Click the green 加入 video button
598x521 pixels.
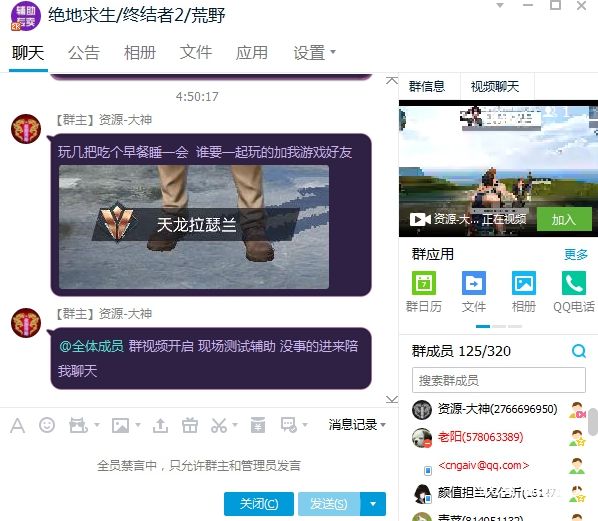point(564,219)
